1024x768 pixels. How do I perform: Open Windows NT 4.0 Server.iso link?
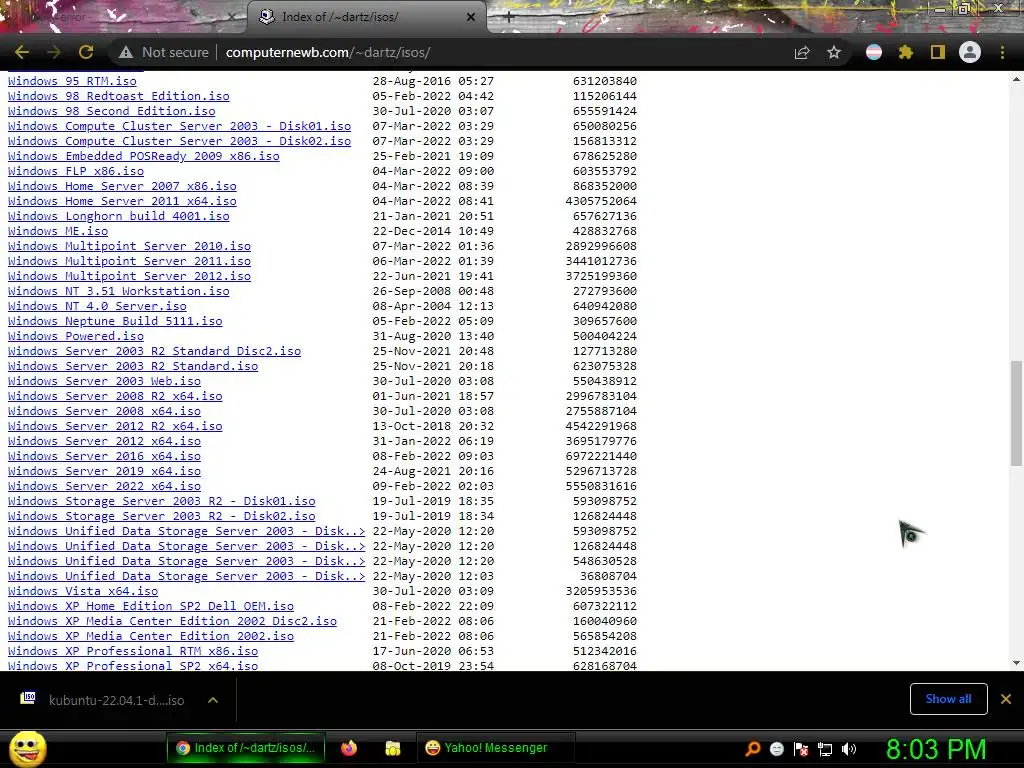click(x=97, y=306)
